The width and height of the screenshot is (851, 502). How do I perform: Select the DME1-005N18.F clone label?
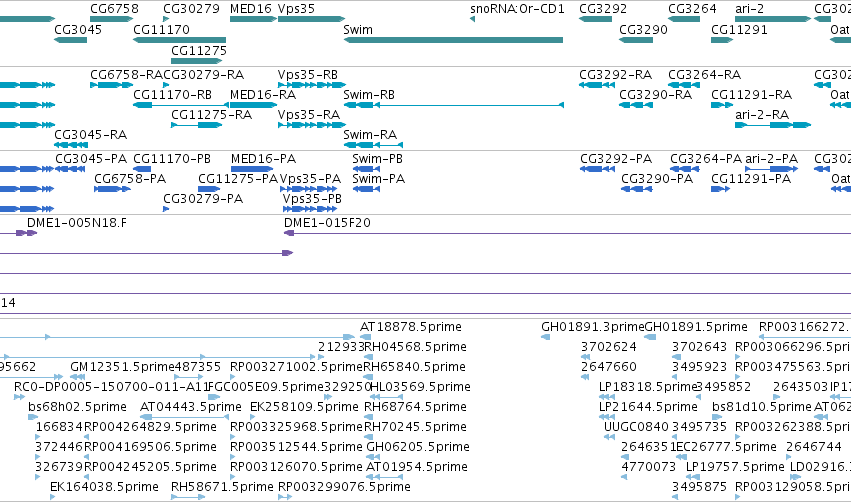pyautogui.click(x=77, y=223)
